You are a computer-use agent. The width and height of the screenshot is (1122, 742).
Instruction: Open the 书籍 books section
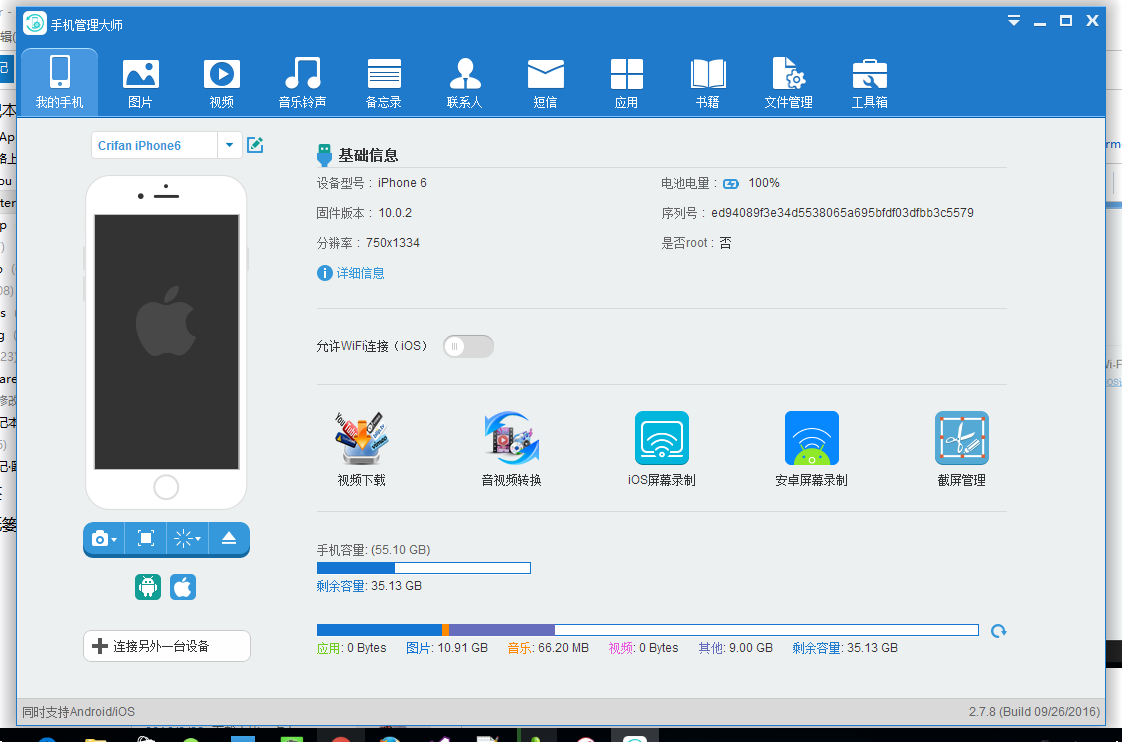[x=708, y=82]
